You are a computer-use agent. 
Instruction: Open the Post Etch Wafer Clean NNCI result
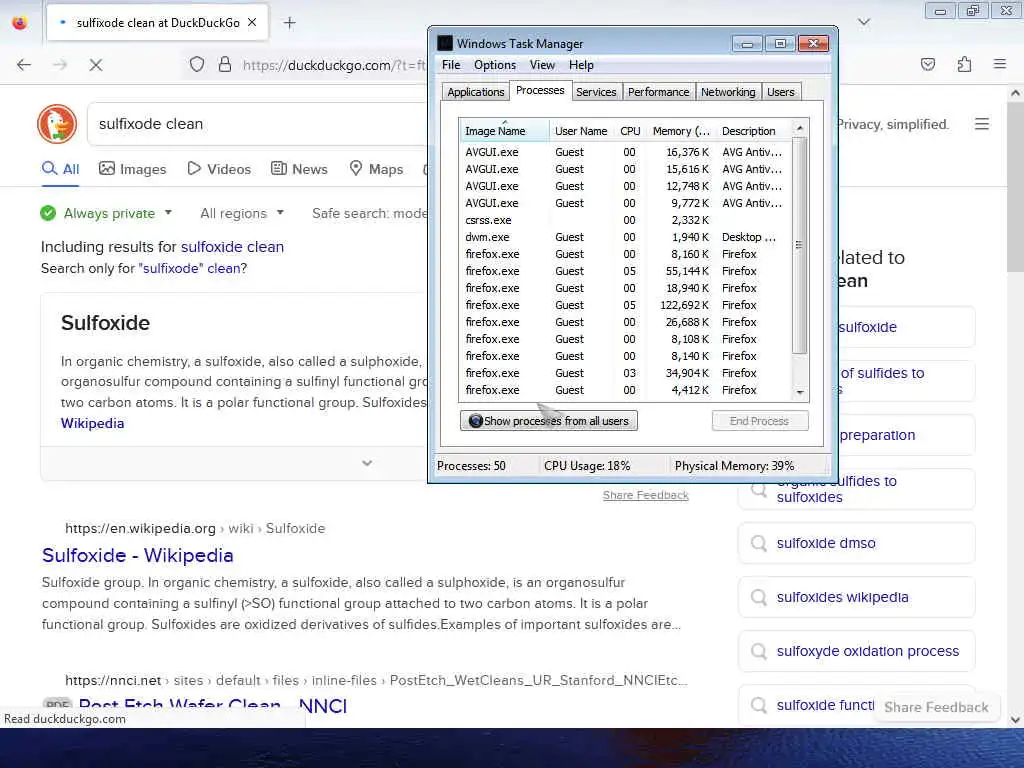[213, 705]
